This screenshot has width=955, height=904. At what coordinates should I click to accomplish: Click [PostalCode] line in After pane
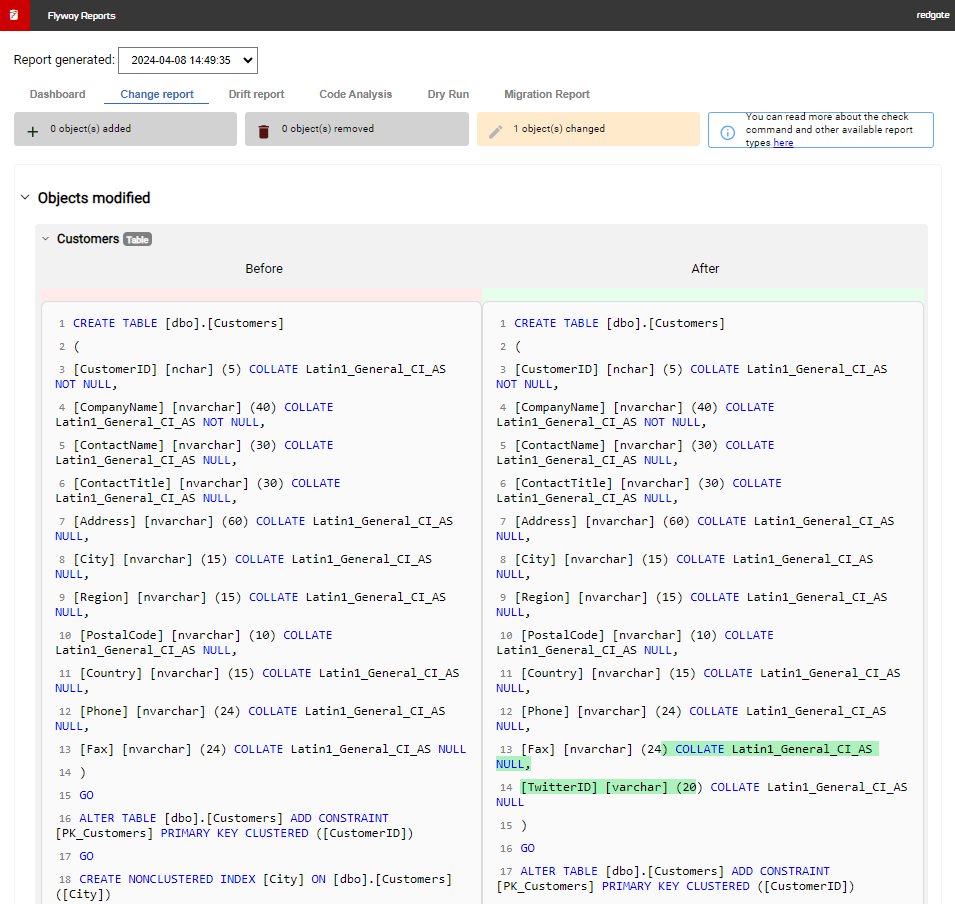[635, 643]
